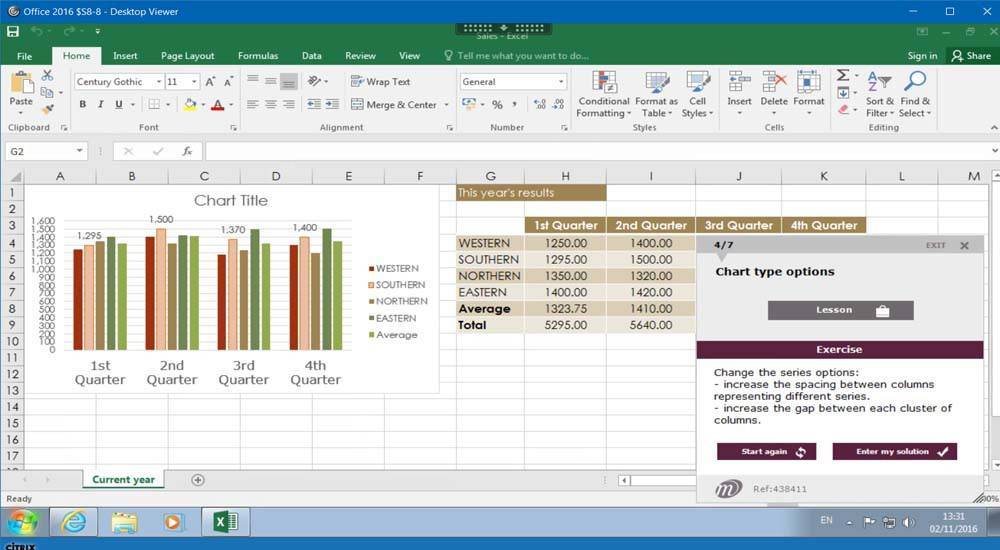Screen dimensions: 1000x550
Task: Add a sheet with the plus icon
Action: pyautogui.click(x=198, y=480)
